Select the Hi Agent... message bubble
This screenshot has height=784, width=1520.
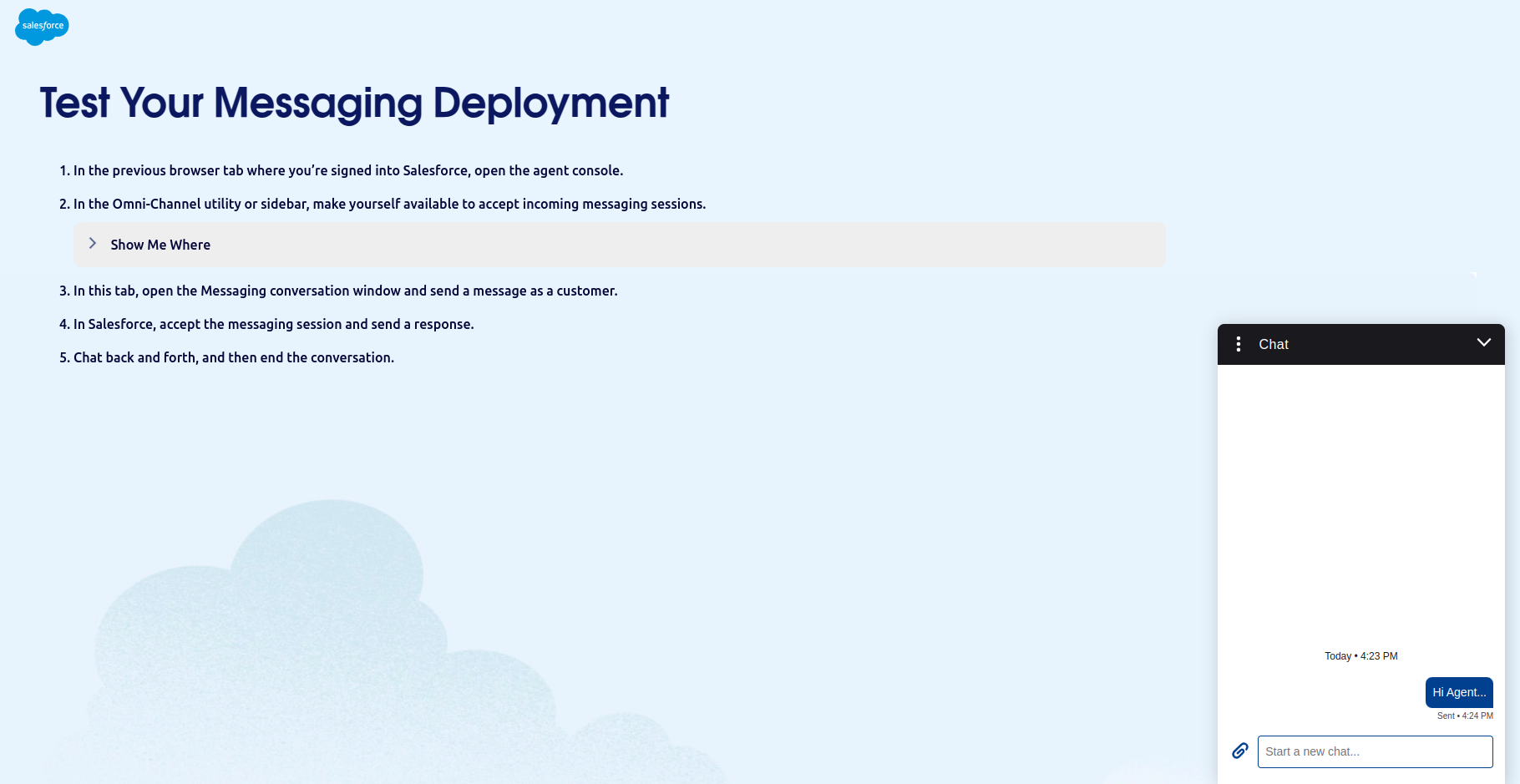click(x=1459, y=692)
